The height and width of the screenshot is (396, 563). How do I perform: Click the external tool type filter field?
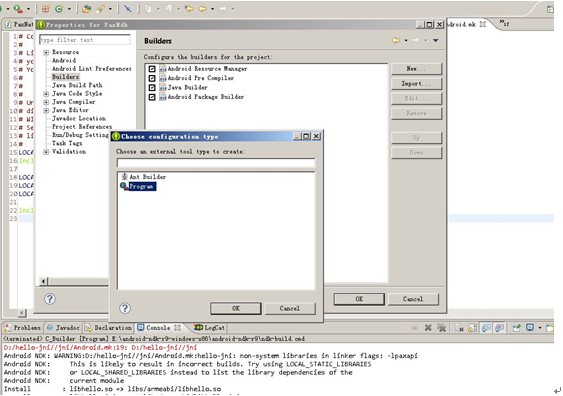click(x=216, y=163)
